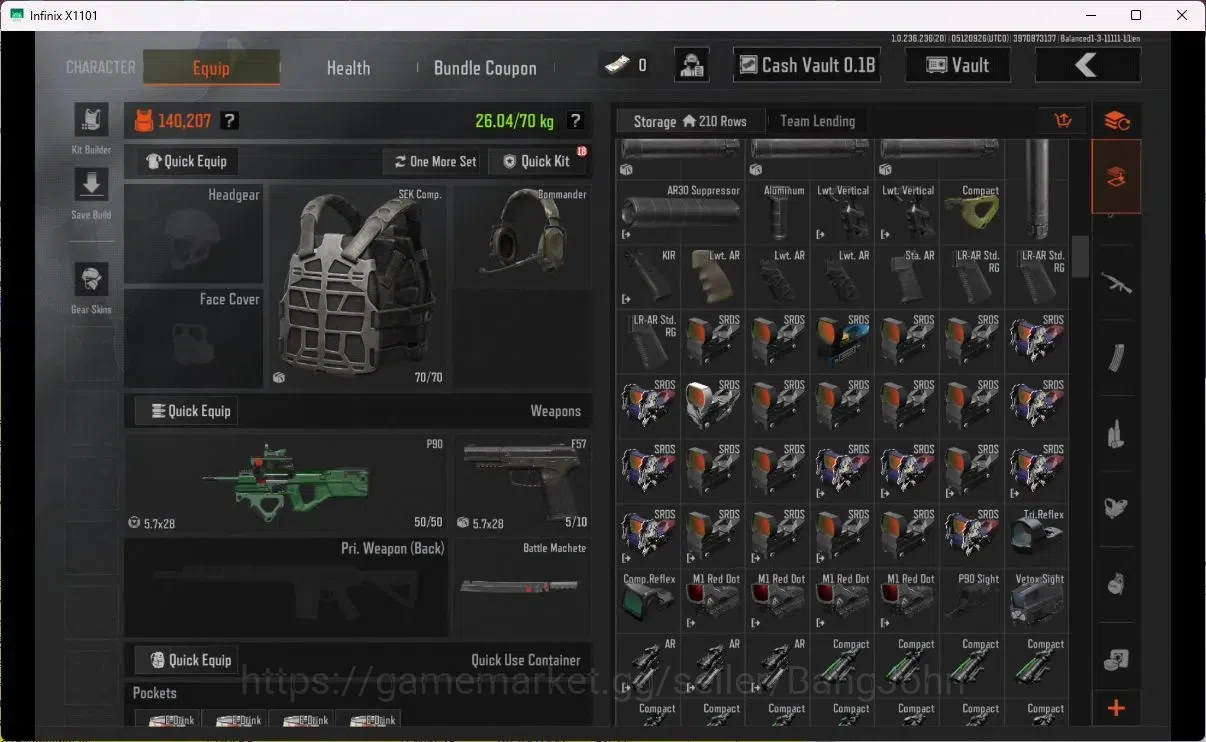Open Quick Kit
1206x742 pixels.
coord(536,161)
